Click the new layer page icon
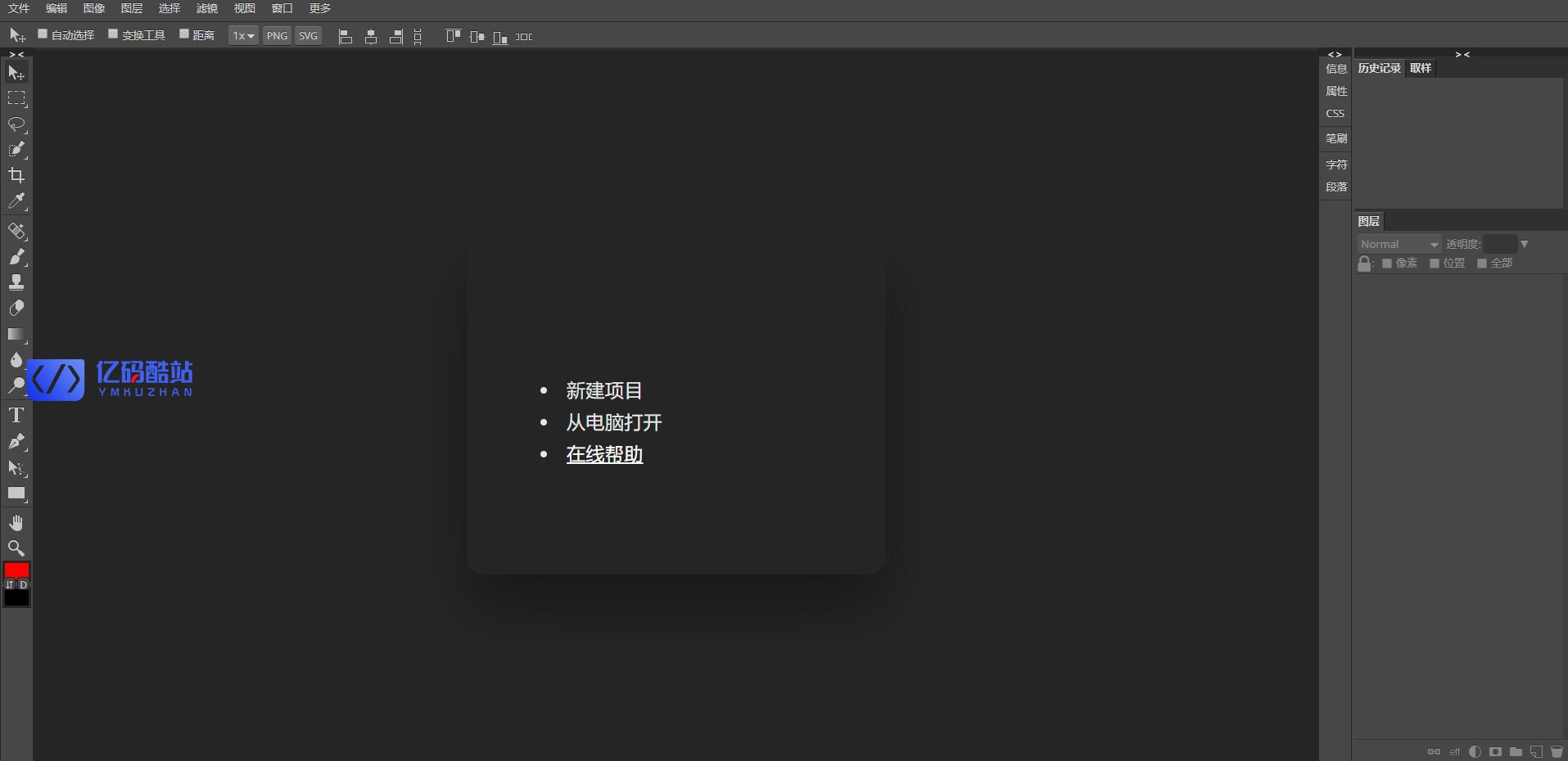Image resolution: width=1568 pixels, height=761 pixels. 1537,751
